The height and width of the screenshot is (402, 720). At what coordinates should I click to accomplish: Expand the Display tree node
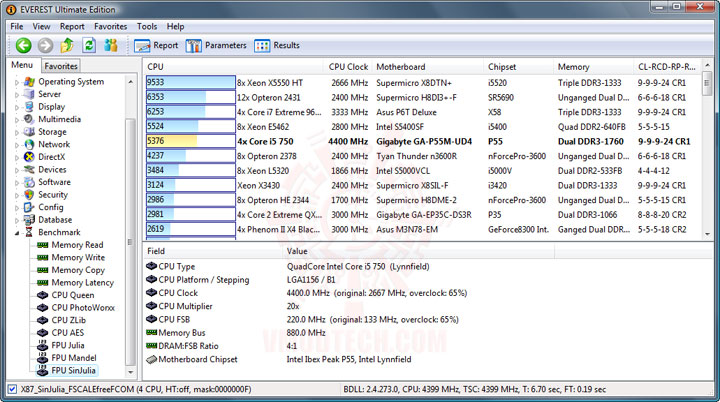[17, 107]
